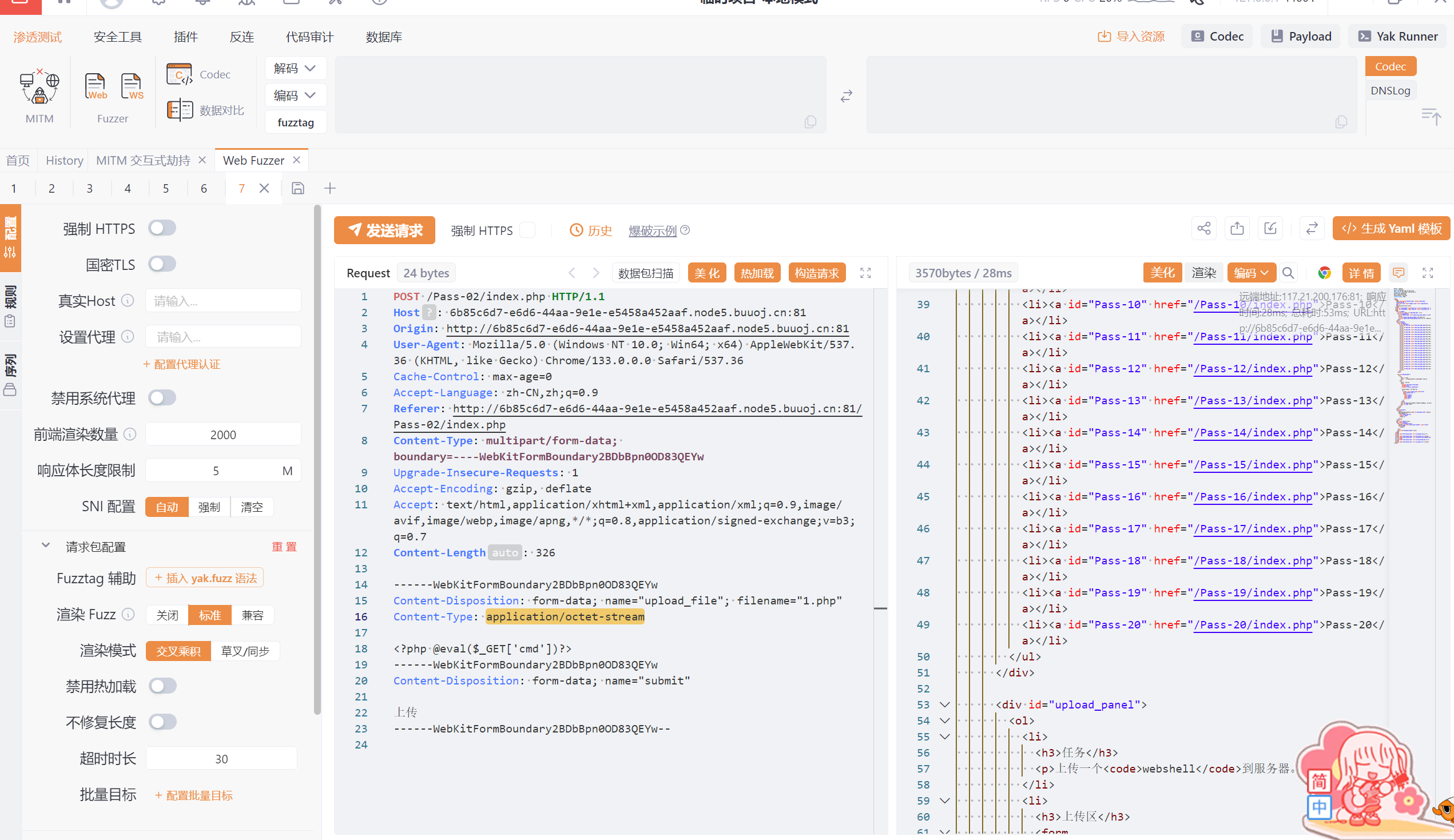Click the save fuzzer tab icon
This screenshot has height=840, width=1454.
point(298,188)
